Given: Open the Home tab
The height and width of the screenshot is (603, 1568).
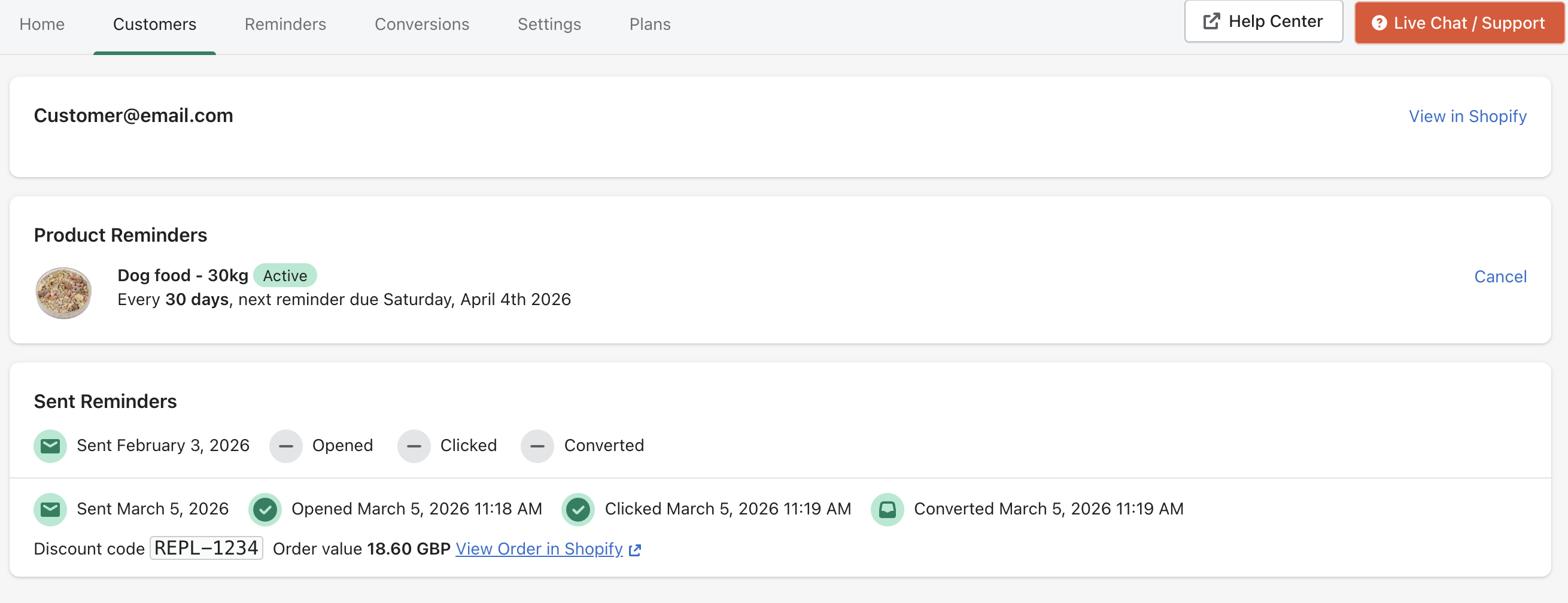Looking at the screenshot, I should 42,25.
